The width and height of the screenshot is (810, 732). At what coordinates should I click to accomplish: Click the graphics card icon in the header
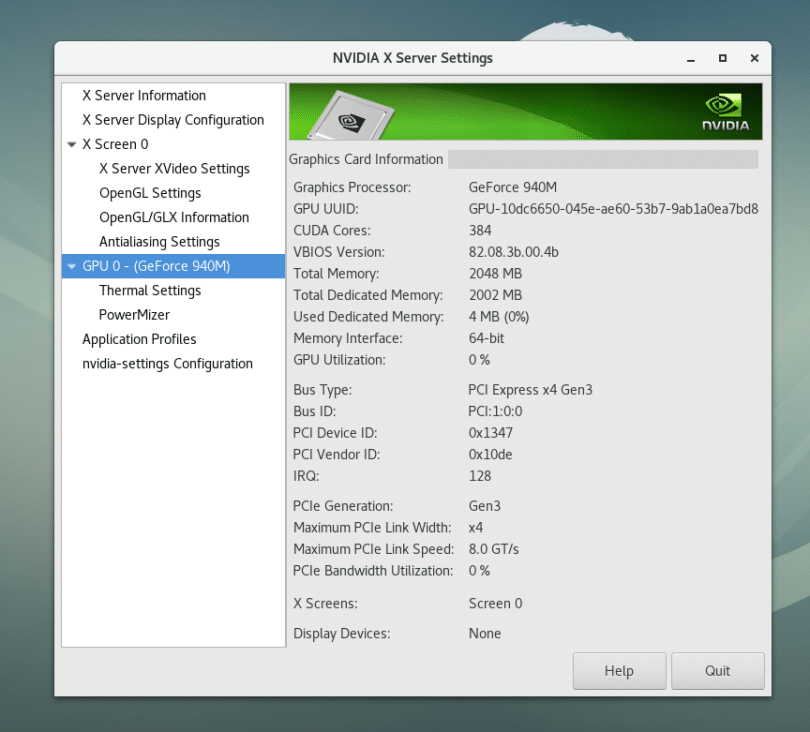(350, 110)
